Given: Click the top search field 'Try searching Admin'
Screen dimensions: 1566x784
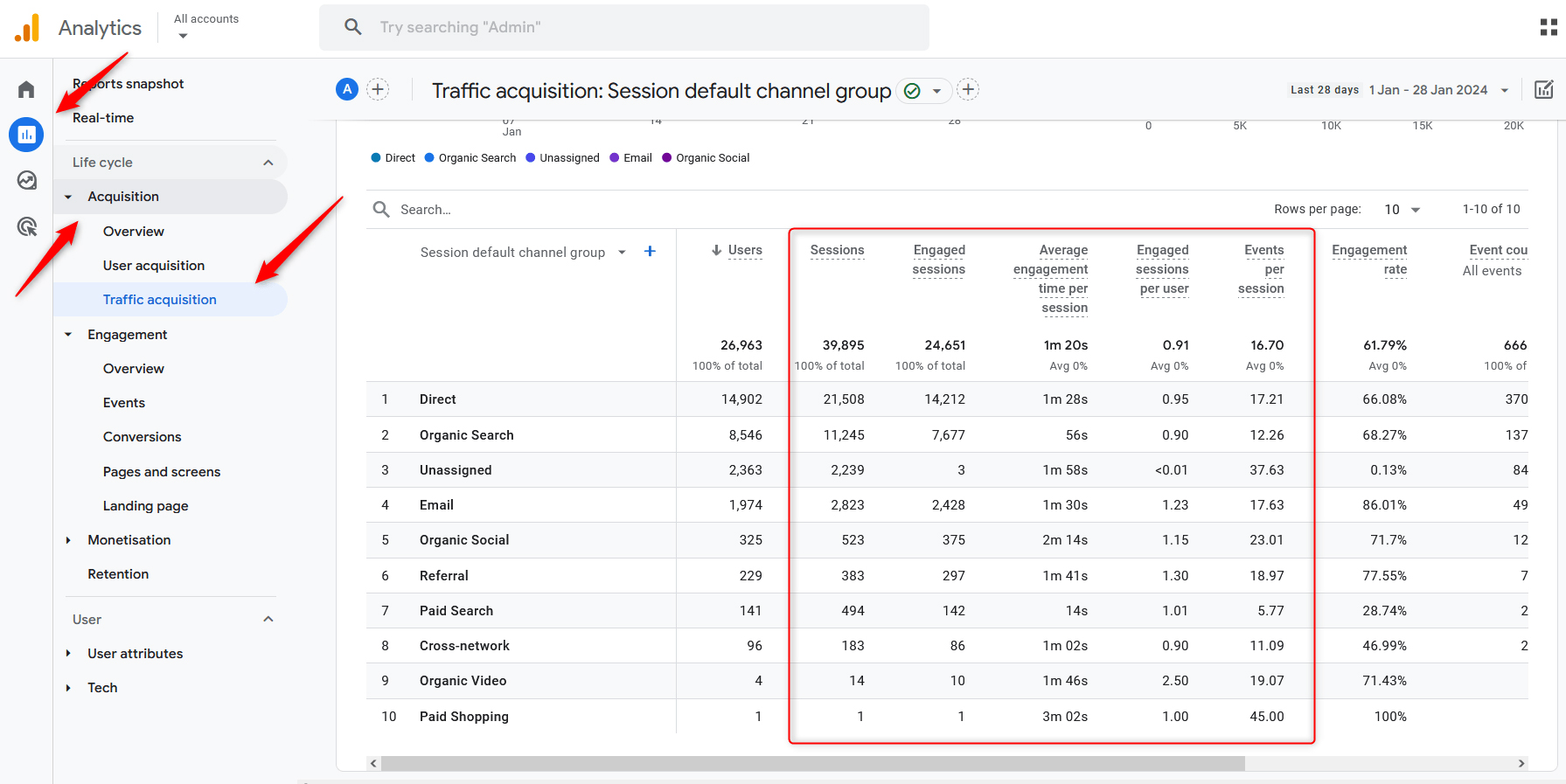Looking at the screenshot, I should (624, 27).
